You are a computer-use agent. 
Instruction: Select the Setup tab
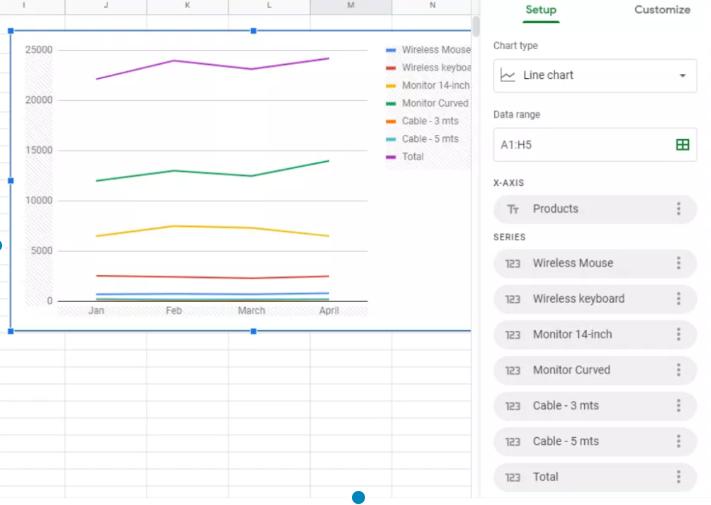pos(541,10)
